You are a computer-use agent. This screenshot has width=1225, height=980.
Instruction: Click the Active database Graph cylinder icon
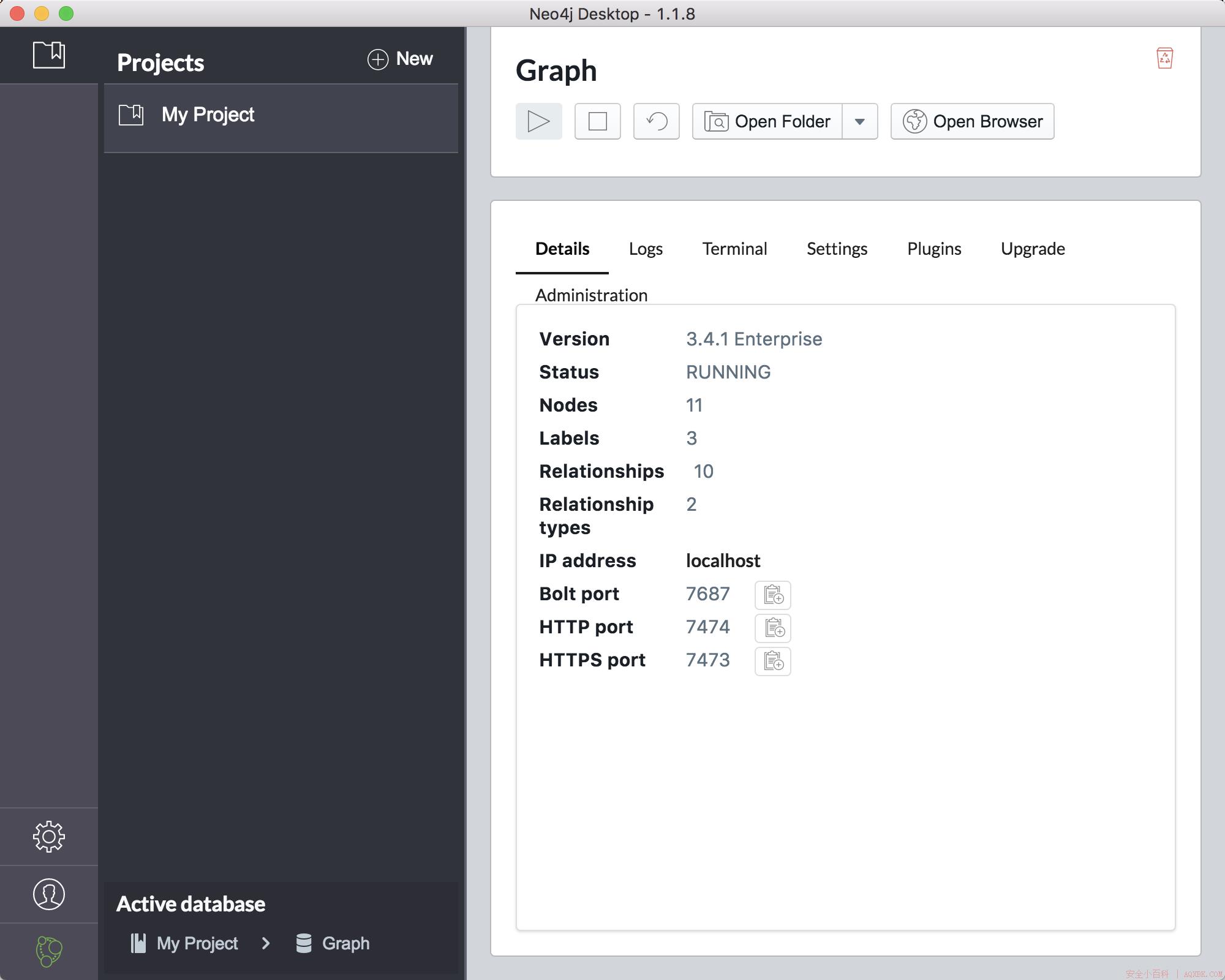304,943
